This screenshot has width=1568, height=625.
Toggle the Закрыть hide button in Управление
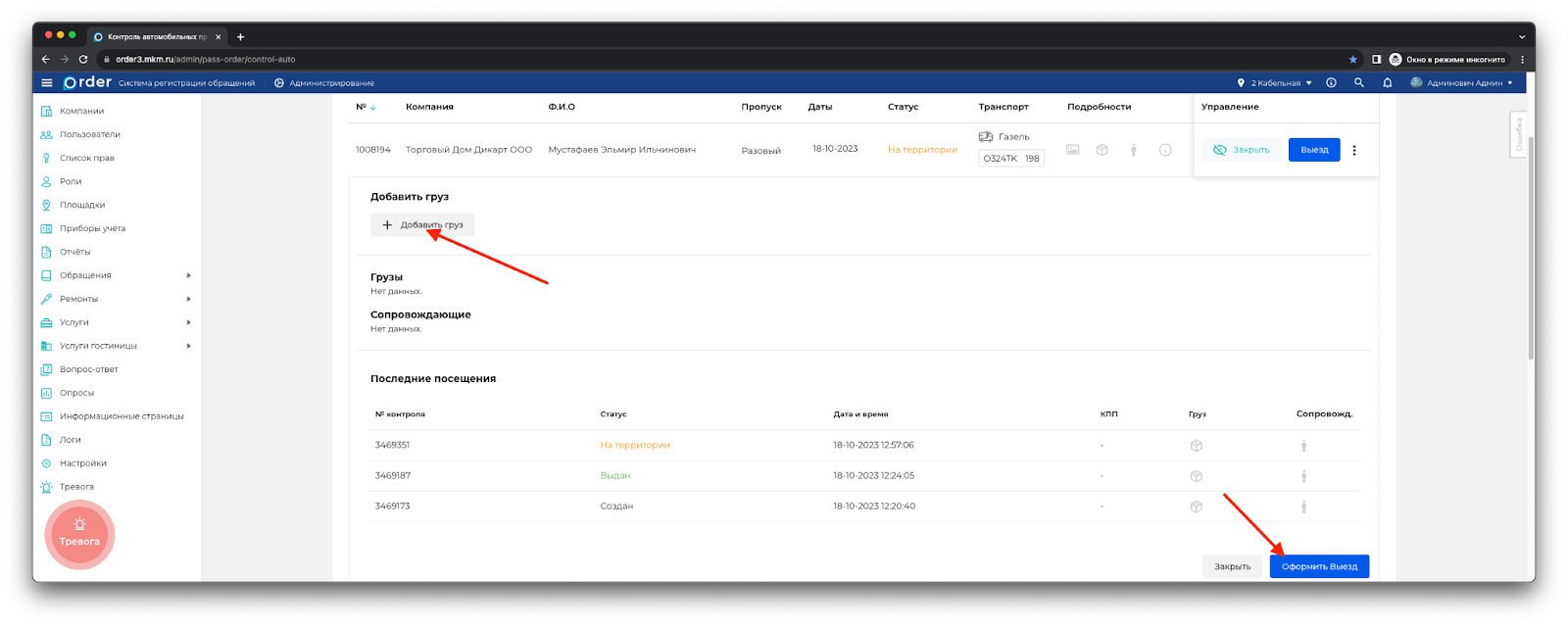point(1241,151)
